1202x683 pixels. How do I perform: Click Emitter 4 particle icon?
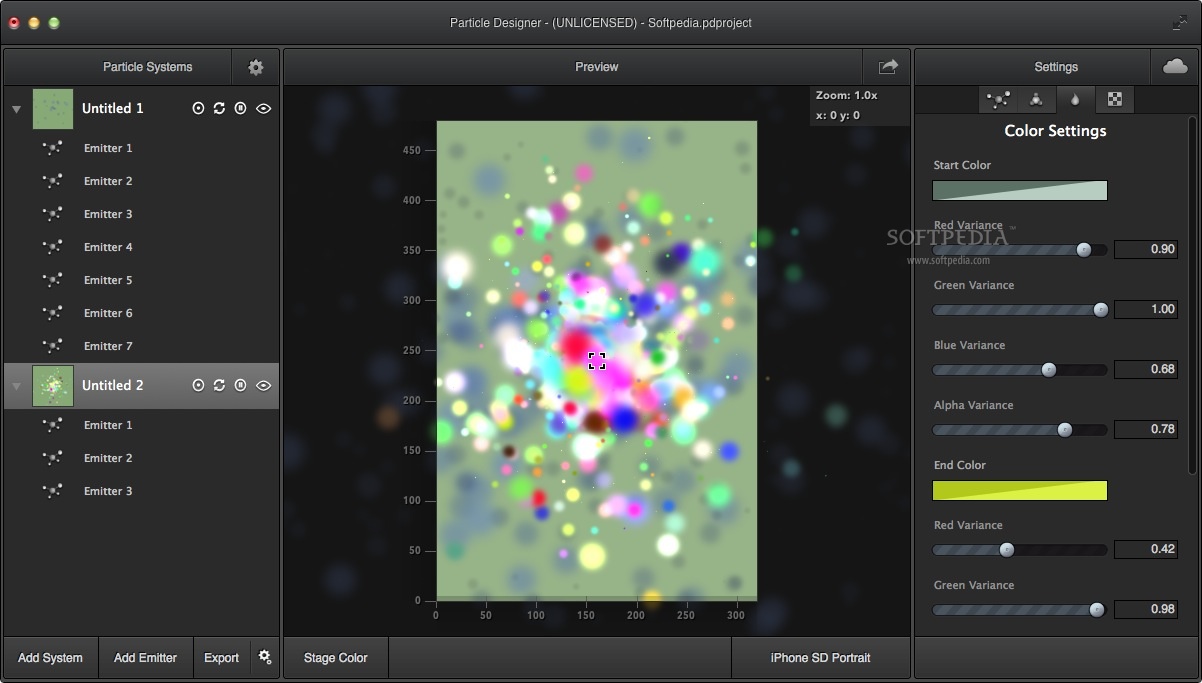pos(53,247)
